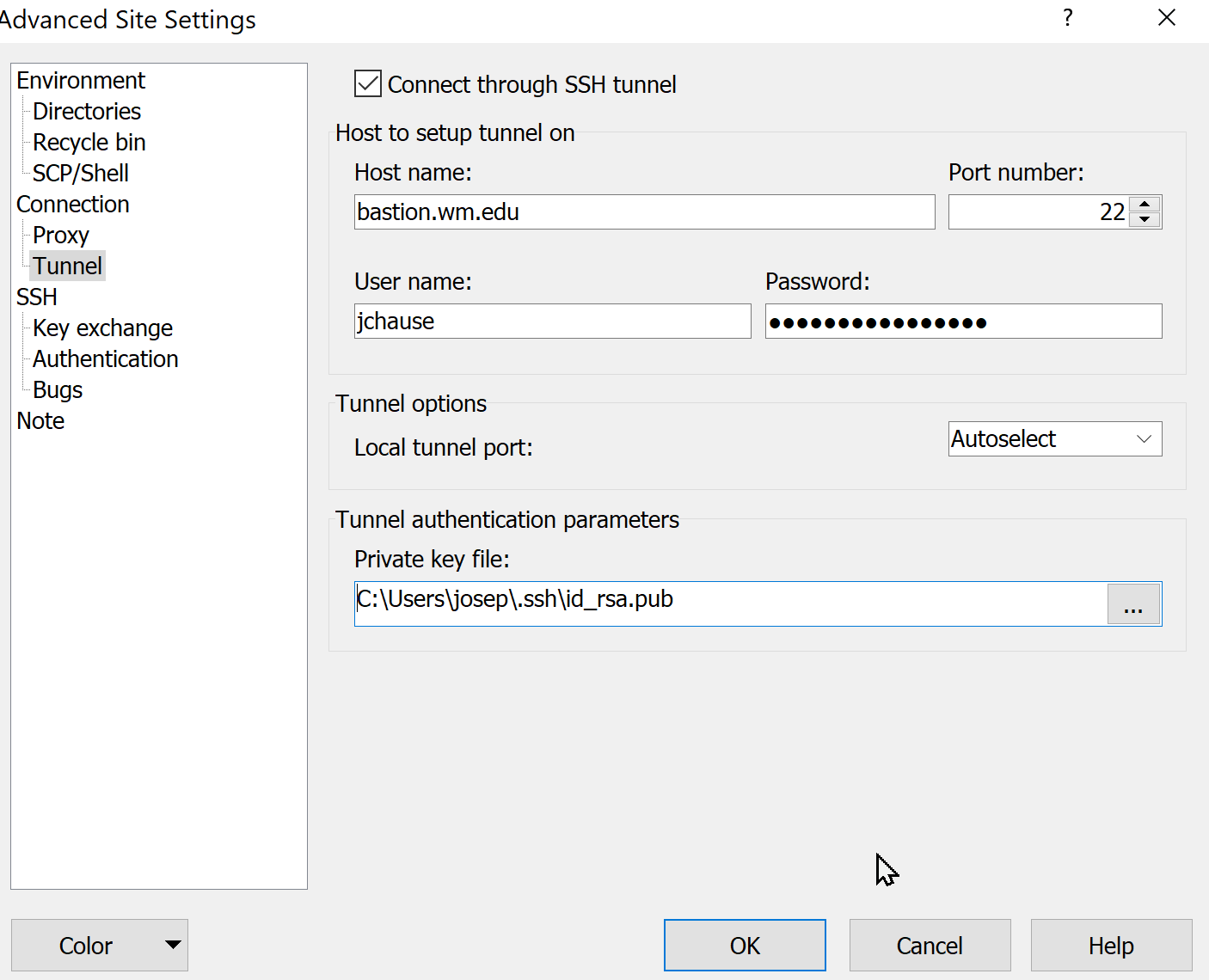Select Connection in the settings tree
Viewport: 1209px width, 980px height.
click(73, 205)
